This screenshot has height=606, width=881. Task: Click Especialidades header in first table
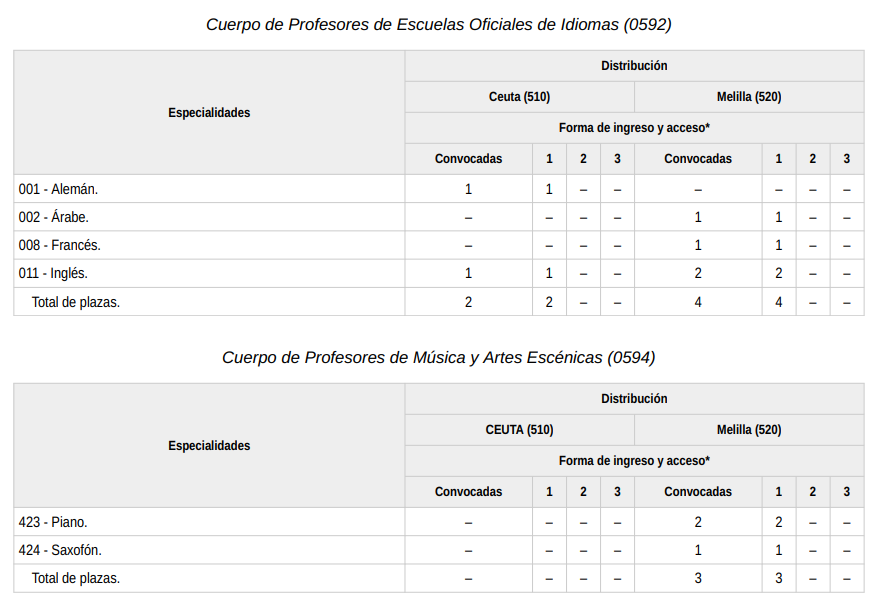209,113
